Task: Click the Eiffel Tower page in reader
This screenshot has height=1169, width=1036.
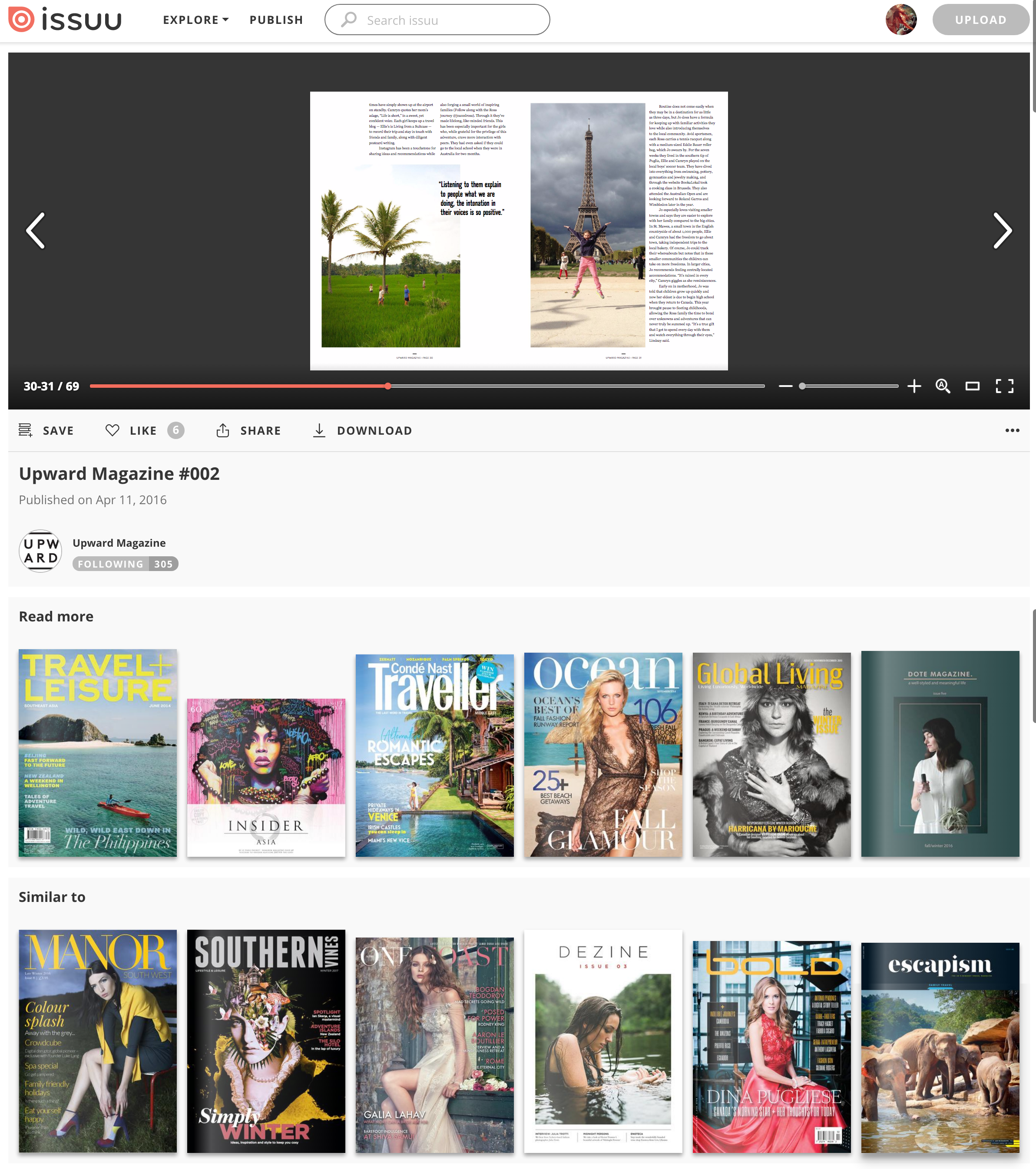Action: (623, 231)
